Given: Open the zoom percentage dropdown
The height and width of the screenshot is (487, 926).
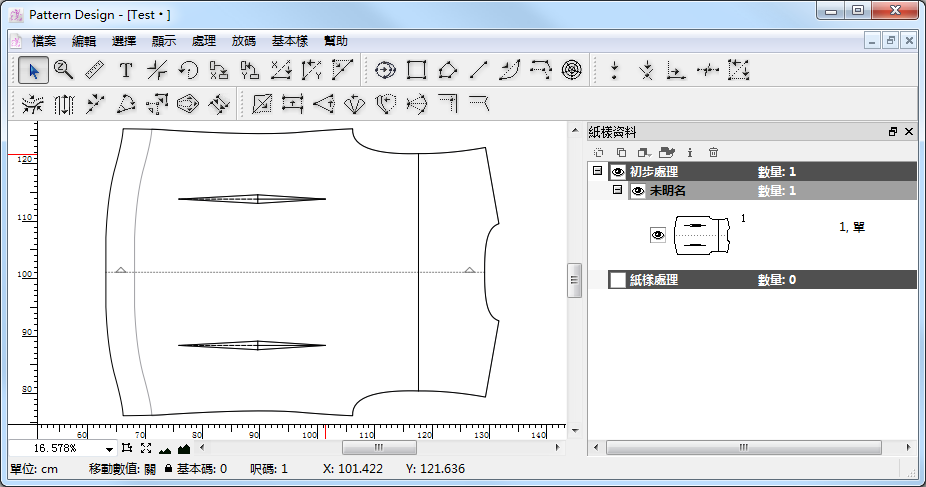Looking at the screenshot, I should point(109,450).
